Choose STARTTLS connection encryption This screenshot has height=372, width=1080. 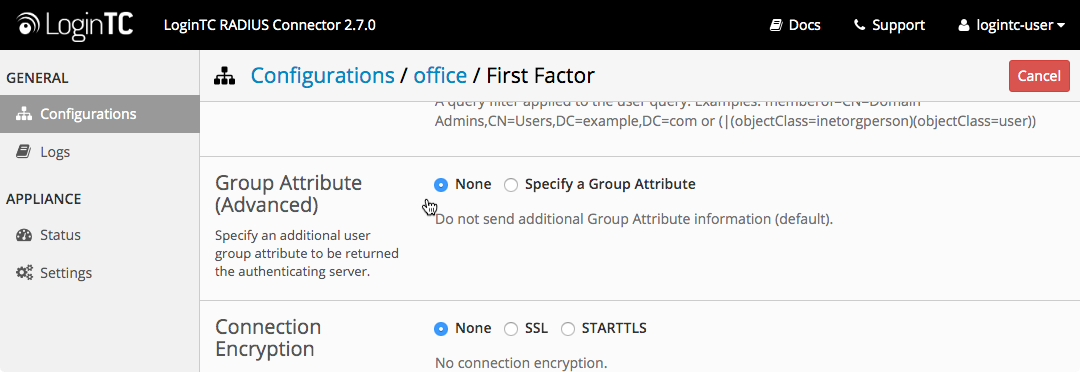(568, 329)
